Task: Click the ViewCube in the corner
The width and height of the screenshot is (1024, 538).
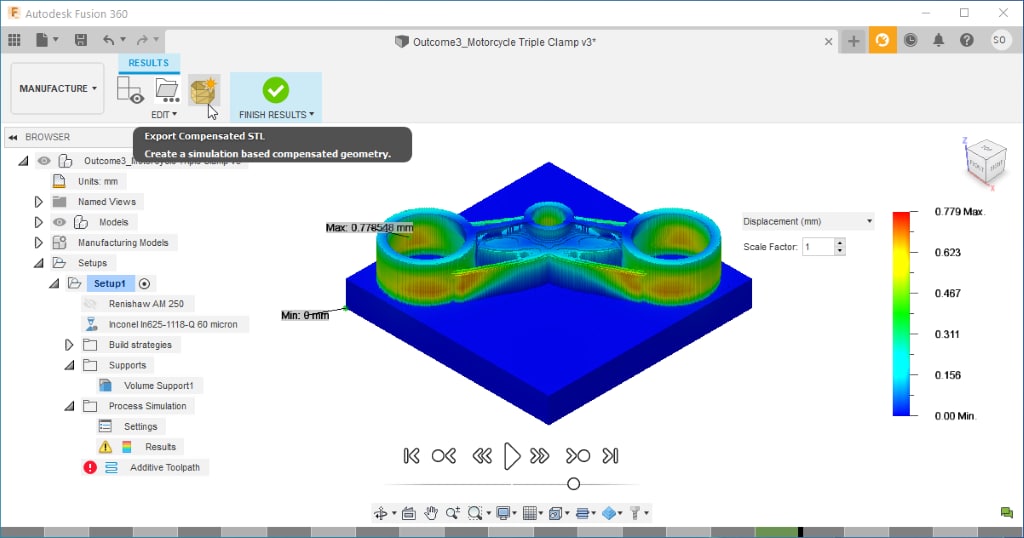Action: click(x=987, y=162)
